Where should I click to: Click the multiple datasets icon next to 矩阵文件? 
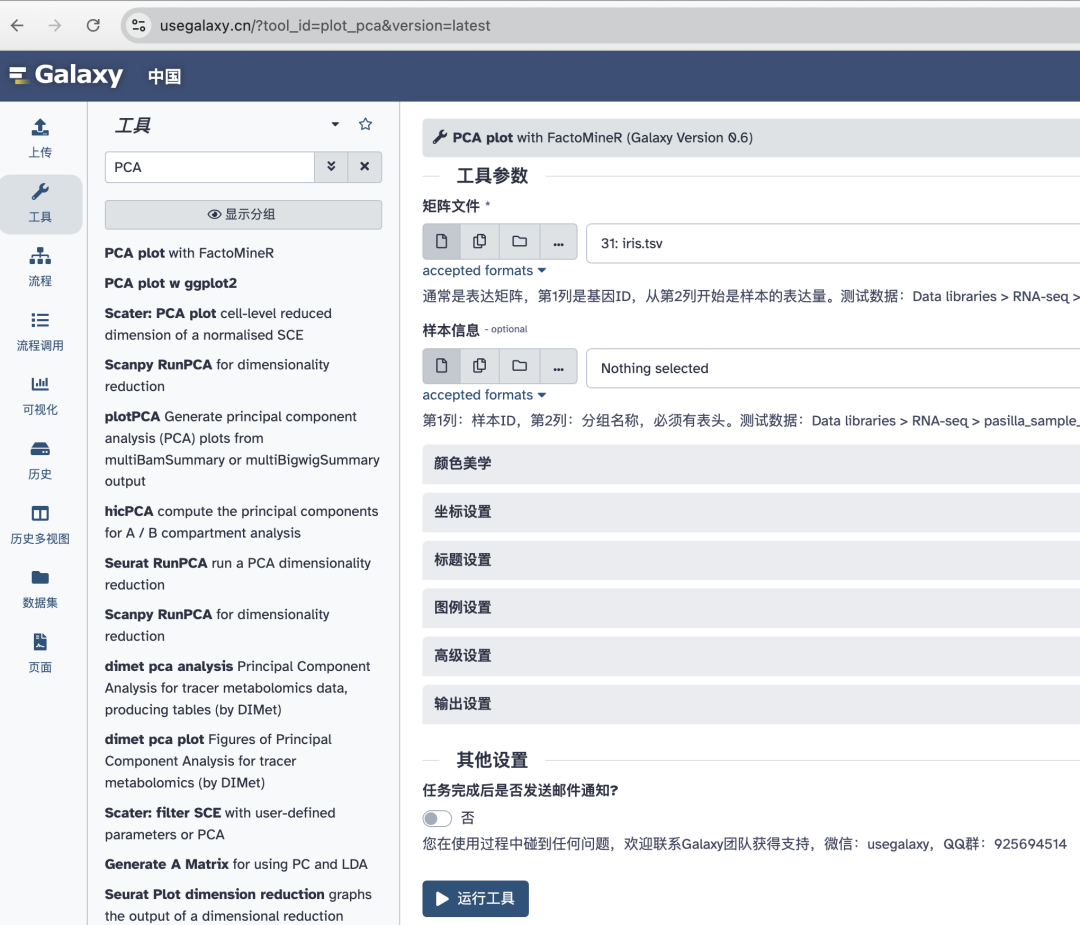[x=479, y=241]
